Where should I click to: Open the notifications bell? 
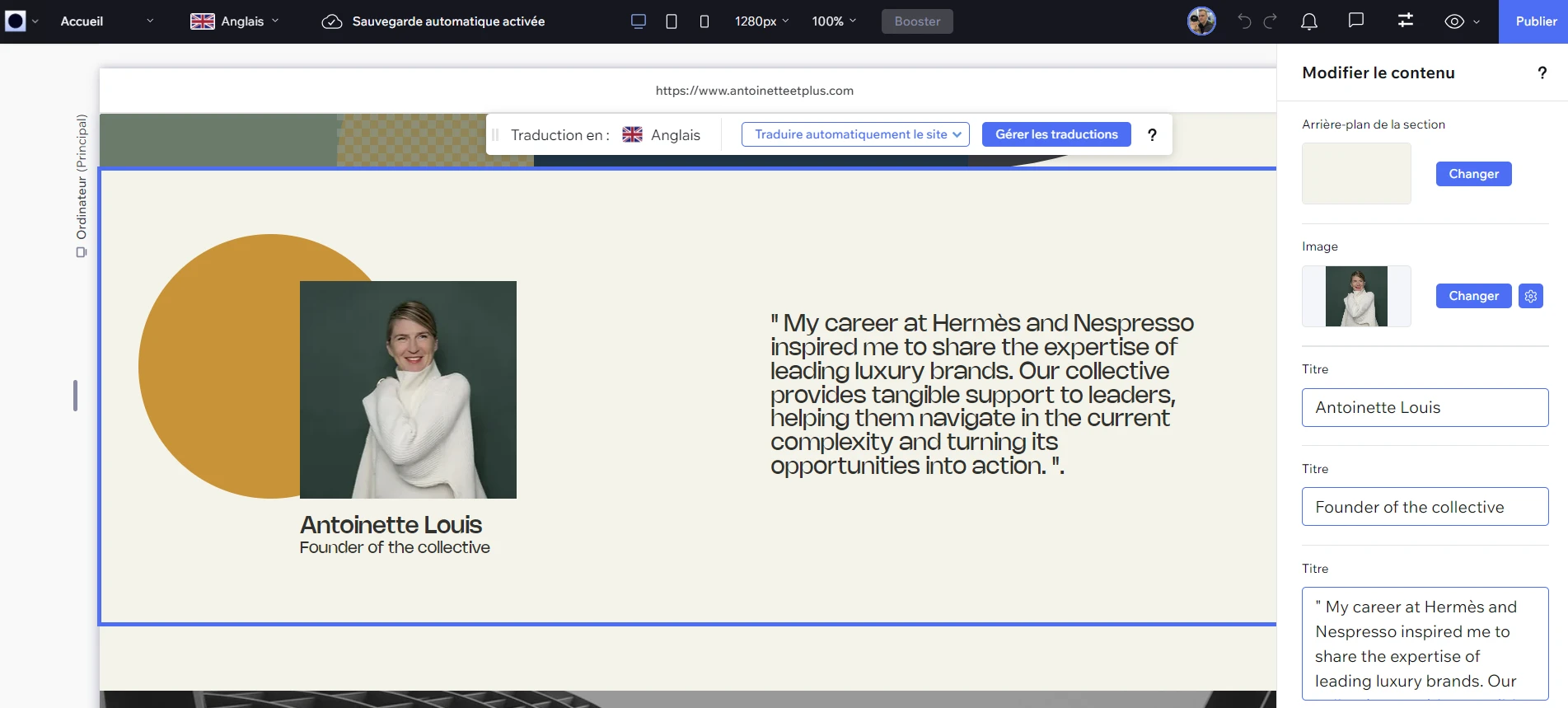click(x=1309, y=21)
